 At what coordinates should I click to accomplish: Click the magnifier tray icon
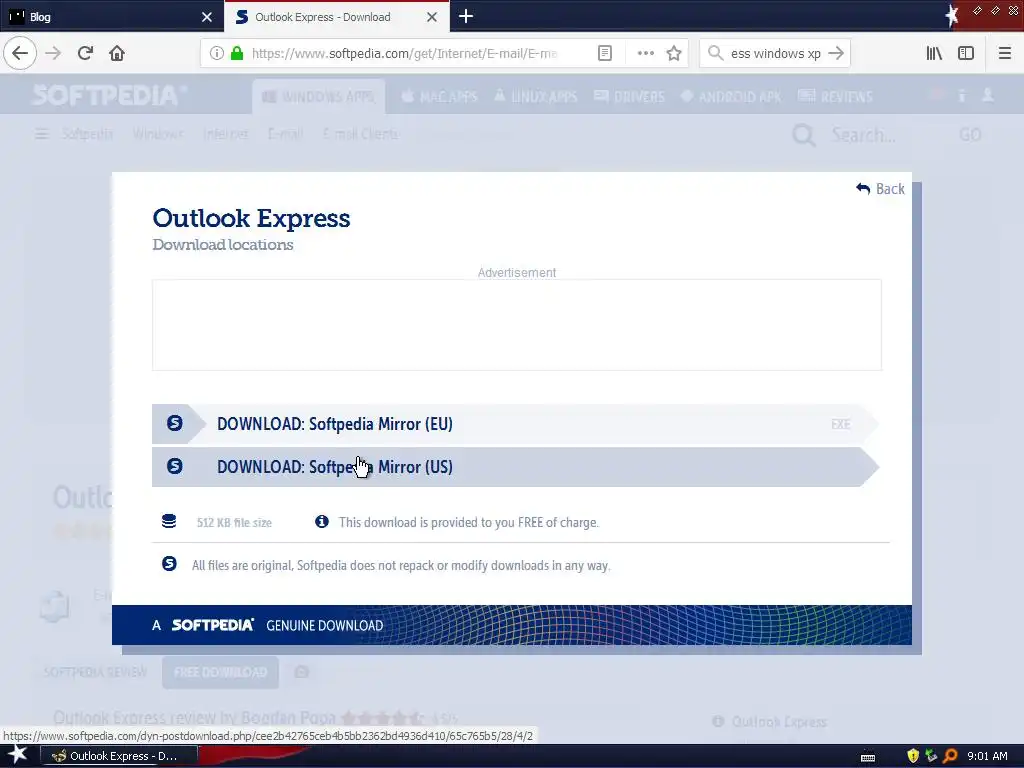pos(950,756)
